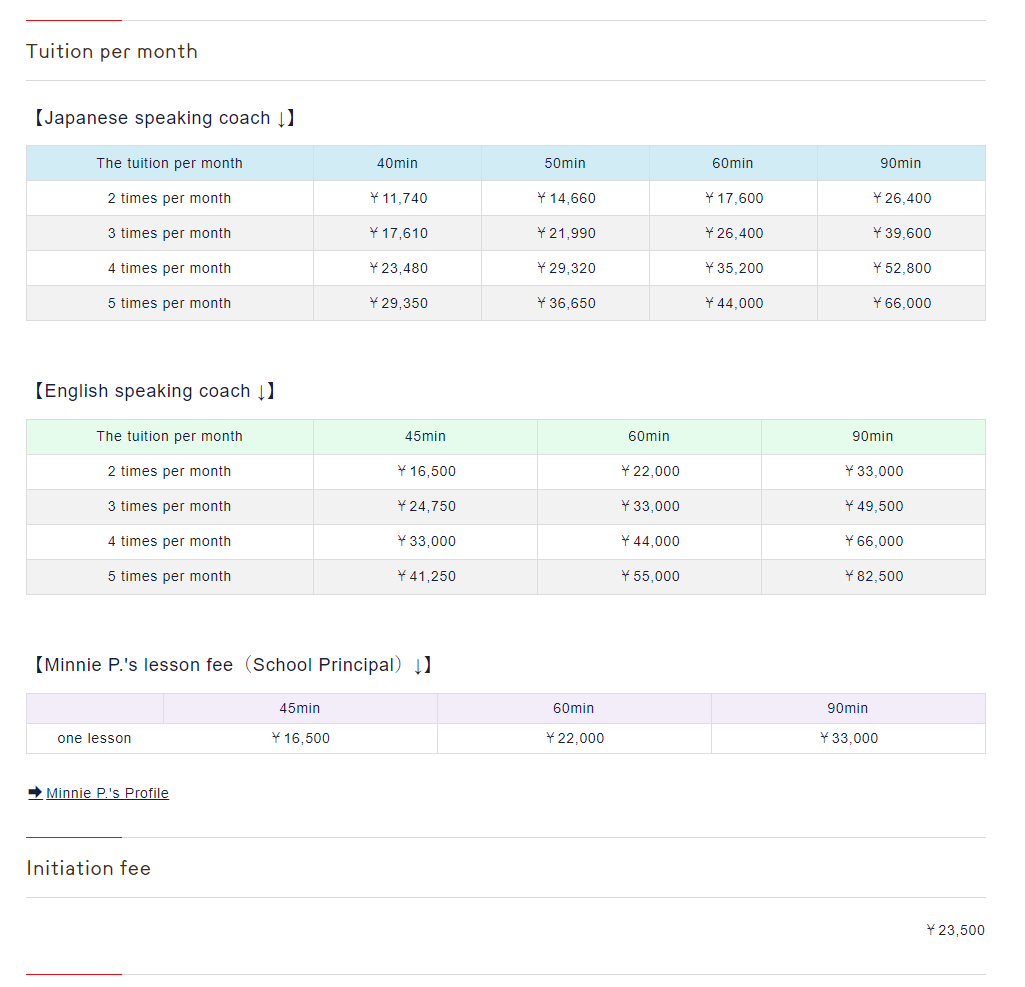The image size is (1025, 987).
Task: Click '3 times per month' in English coach table
Action: (169, 507)
